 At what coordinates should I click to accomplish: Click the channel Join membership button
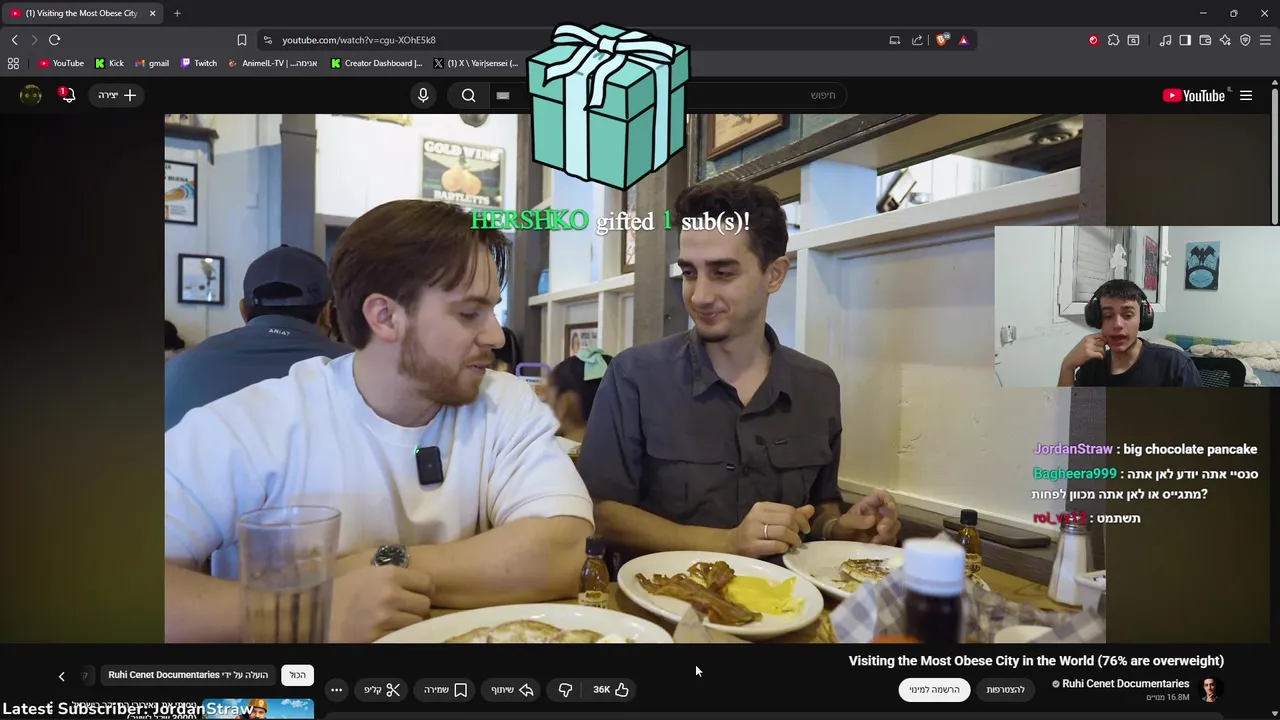pos(1005,689)
